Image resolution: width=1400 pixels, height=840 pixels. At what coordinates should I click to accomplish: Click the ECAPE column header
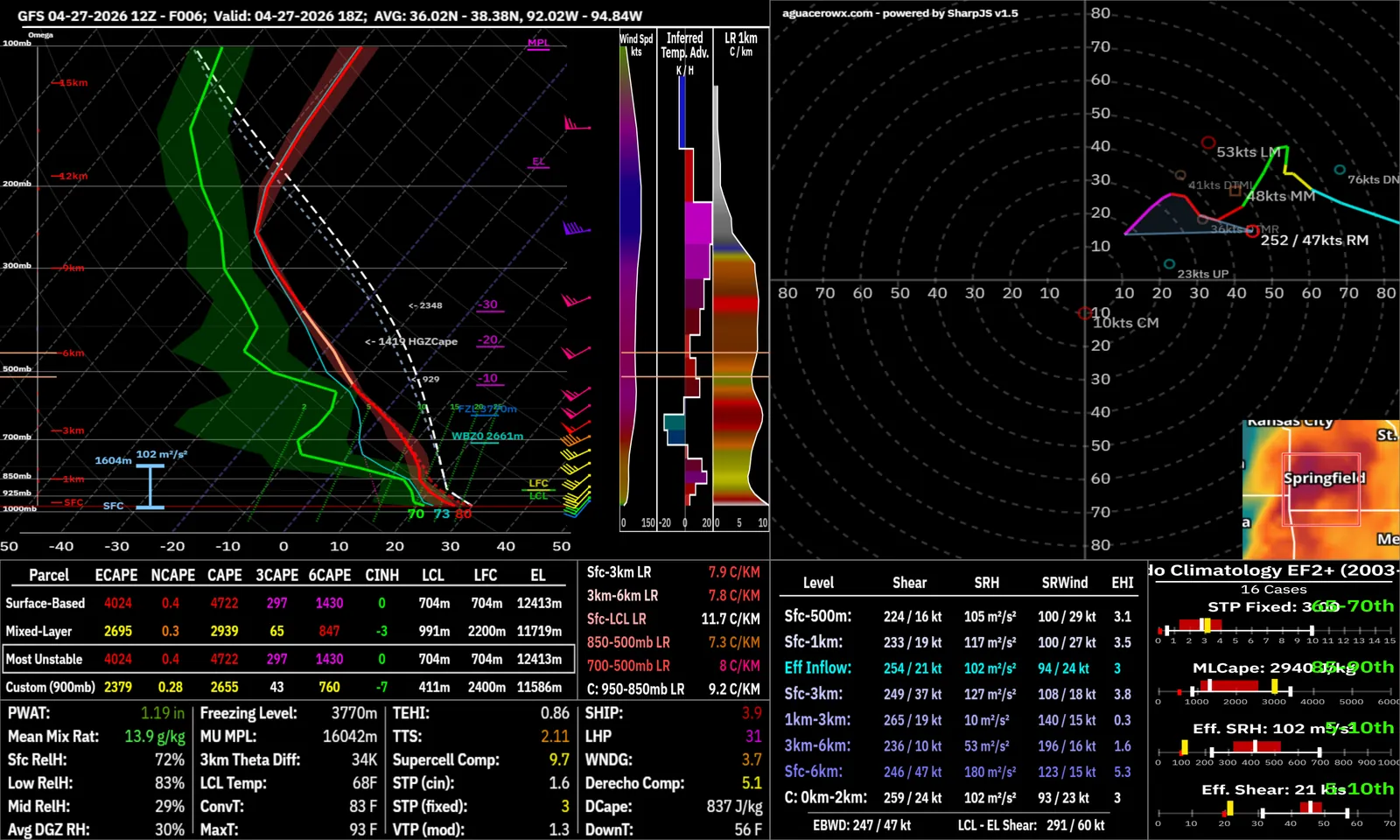116,575
